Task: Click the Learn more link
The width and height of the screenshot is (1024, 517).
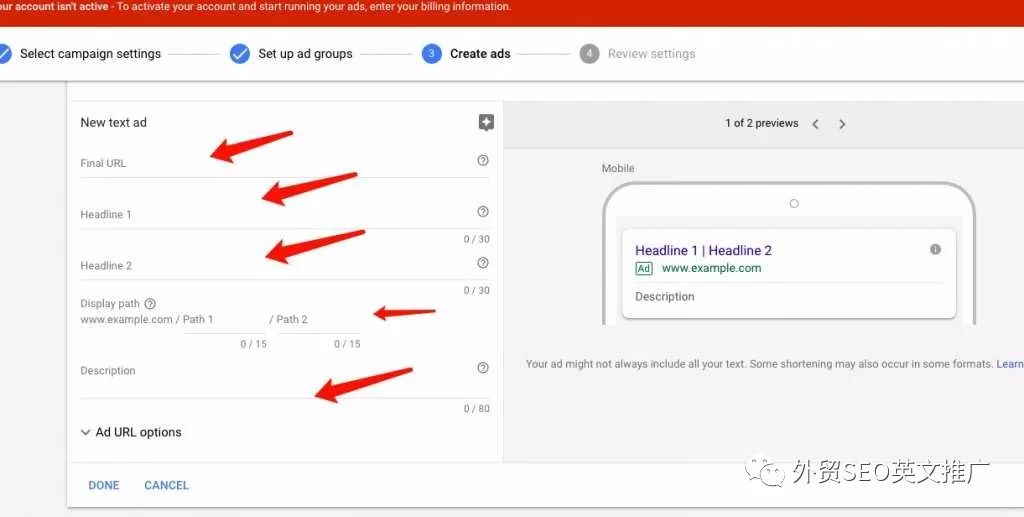Action: click(x=1010, y=364)
